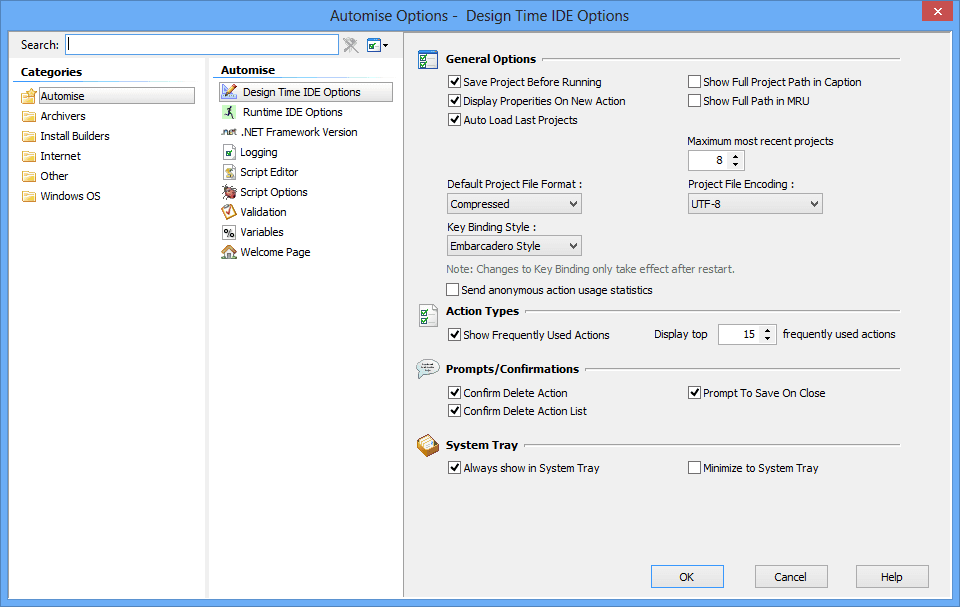Click the display top number field
960x607 pixels.
[x=739, y=334]
